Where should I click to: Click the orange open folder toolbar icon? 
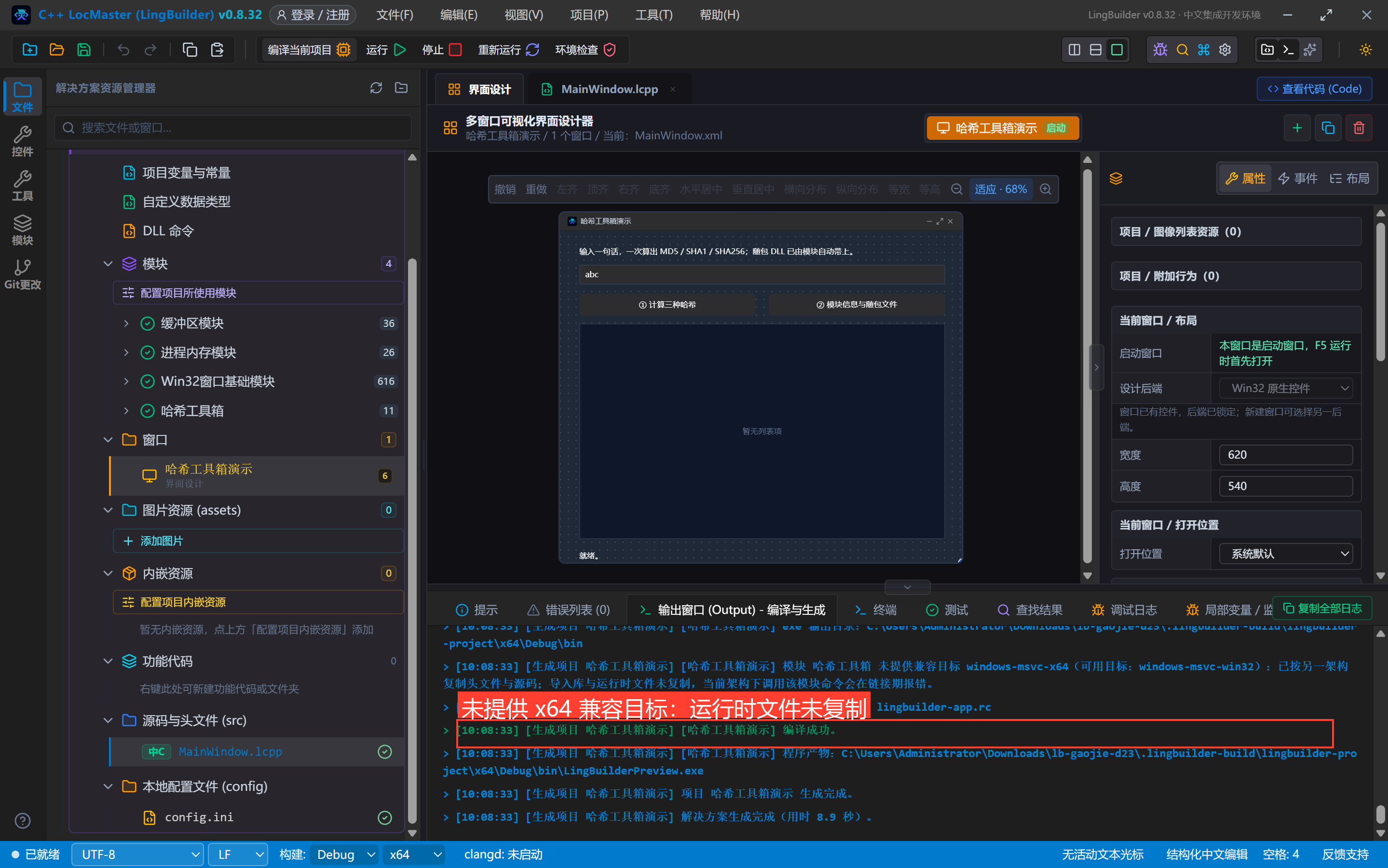pos(57,50)
